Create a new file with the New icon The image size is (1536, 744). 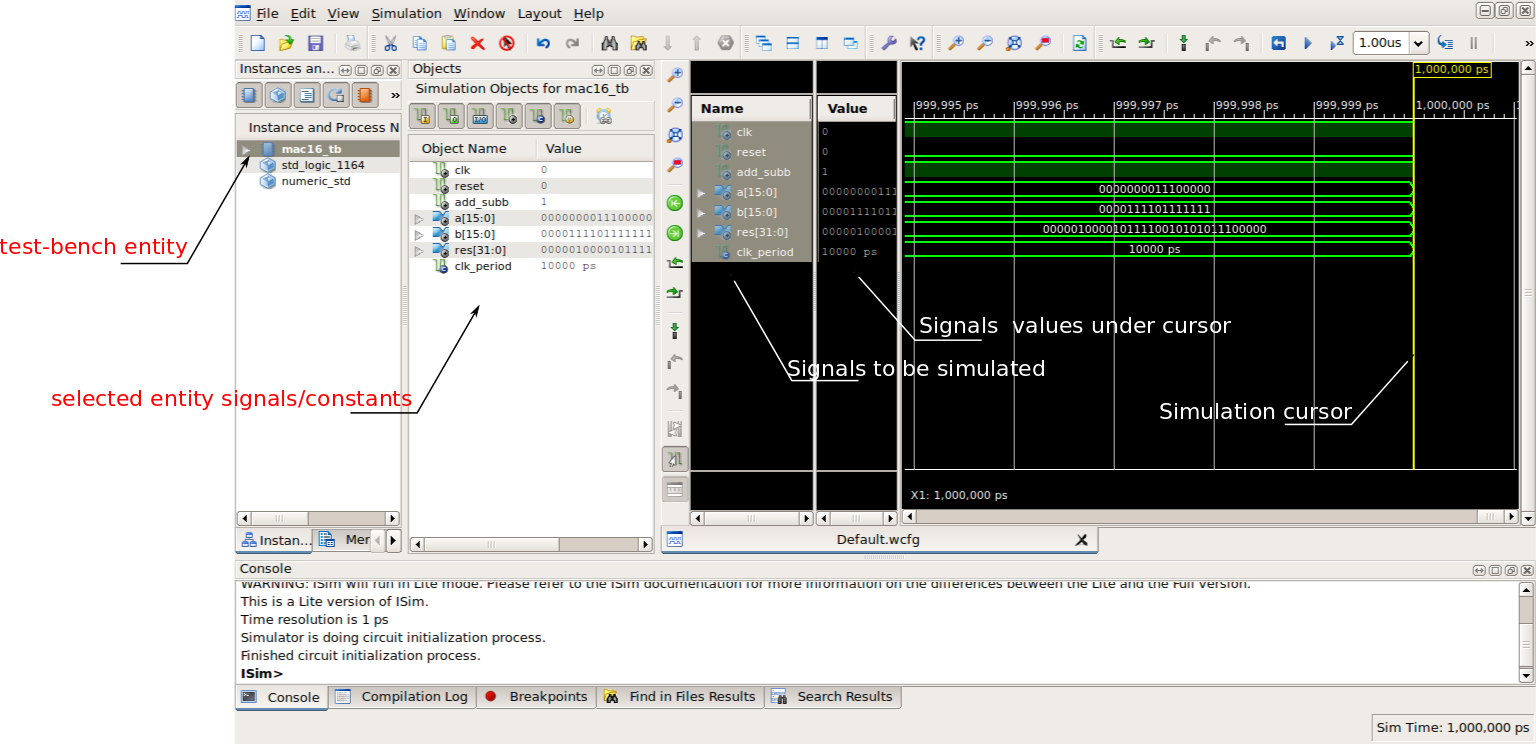(257, 43)
